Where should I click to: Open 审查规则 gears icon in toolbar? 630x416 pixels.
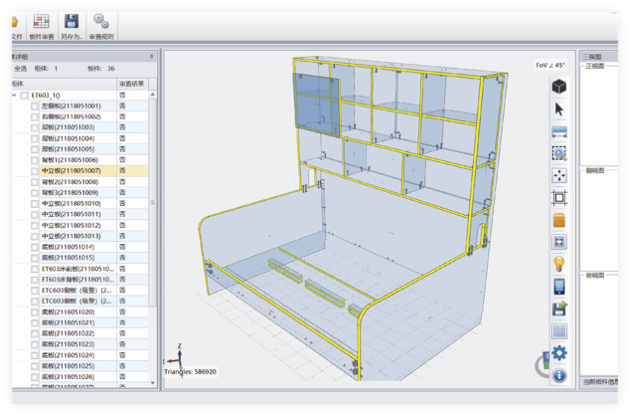(x=101, y=21)
